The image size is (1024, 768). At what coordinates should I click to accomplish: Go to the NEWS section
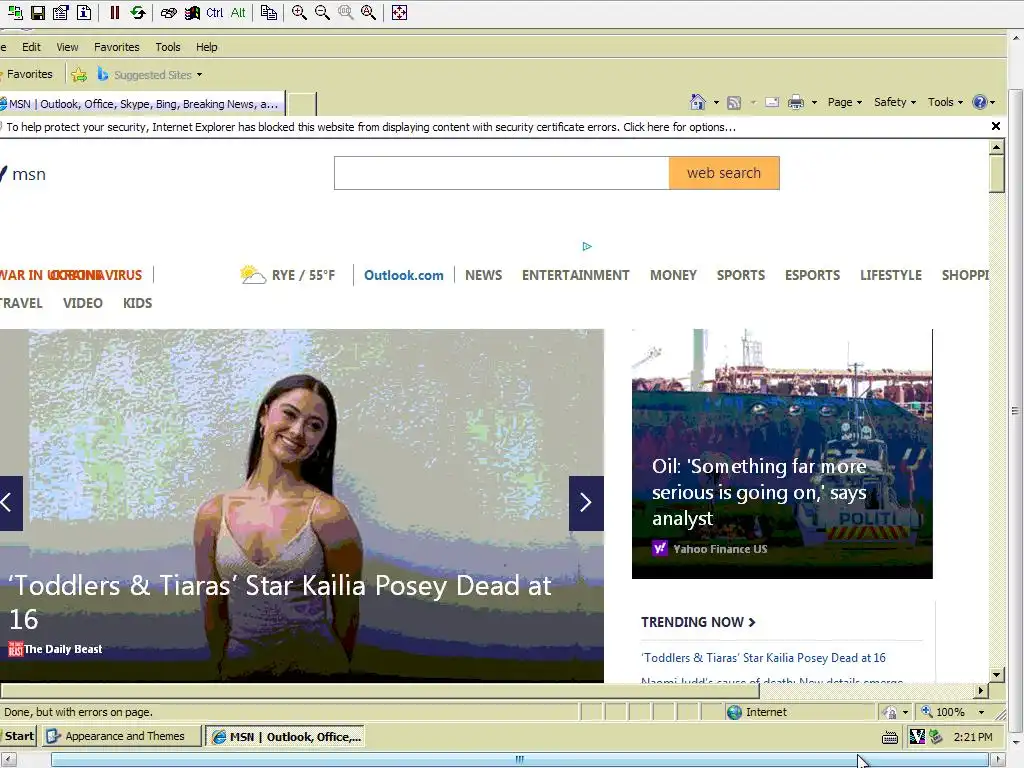click(483, 276)
